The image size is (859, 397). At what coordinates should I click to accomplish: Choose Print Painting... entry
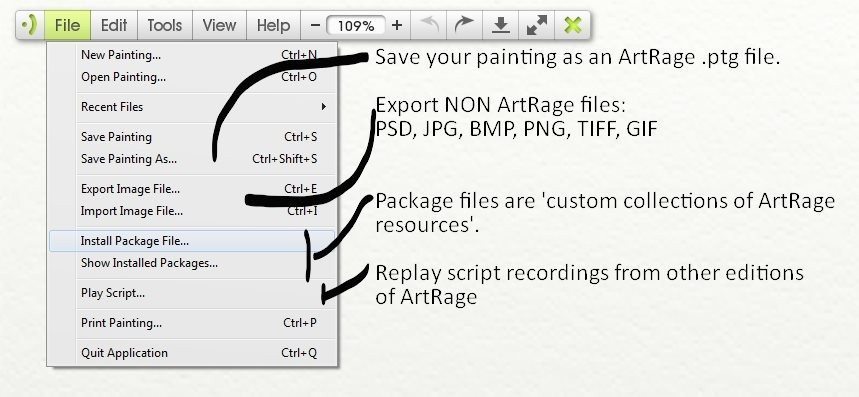(192, 323)
